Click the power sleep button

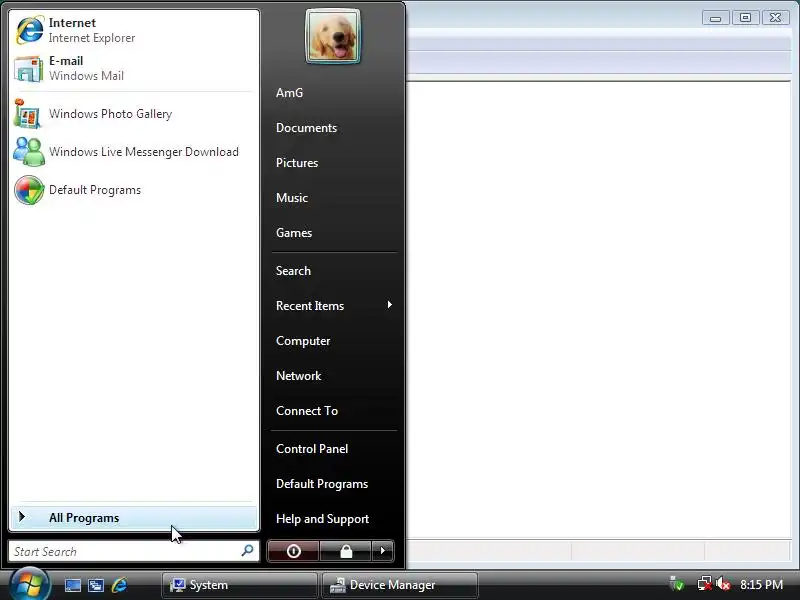pyautogui.click(x=293, y=551)
